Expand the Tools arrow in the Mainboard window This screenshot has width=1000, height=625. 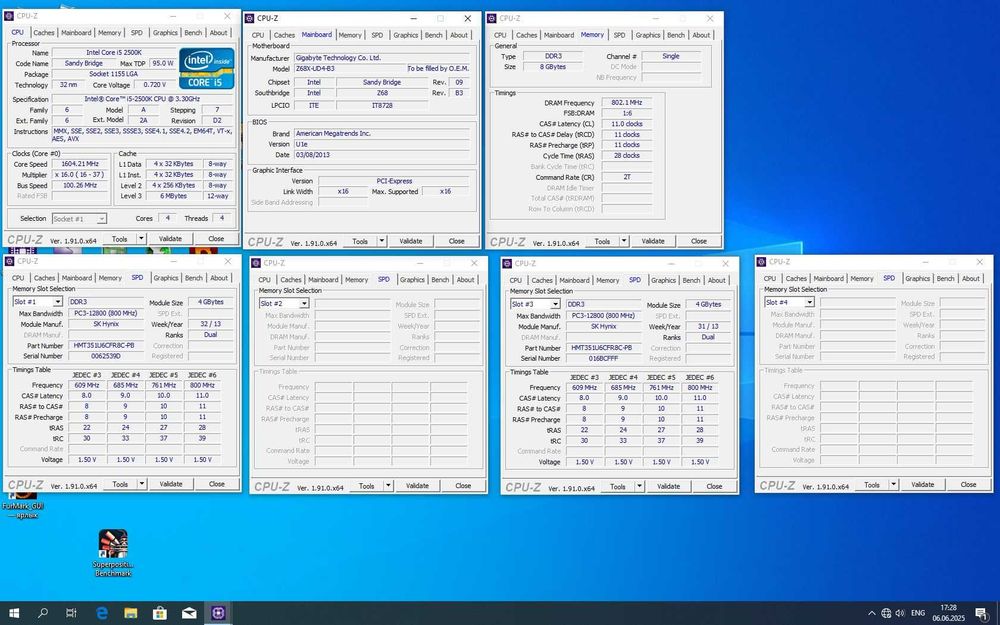[x=381, y=241]
